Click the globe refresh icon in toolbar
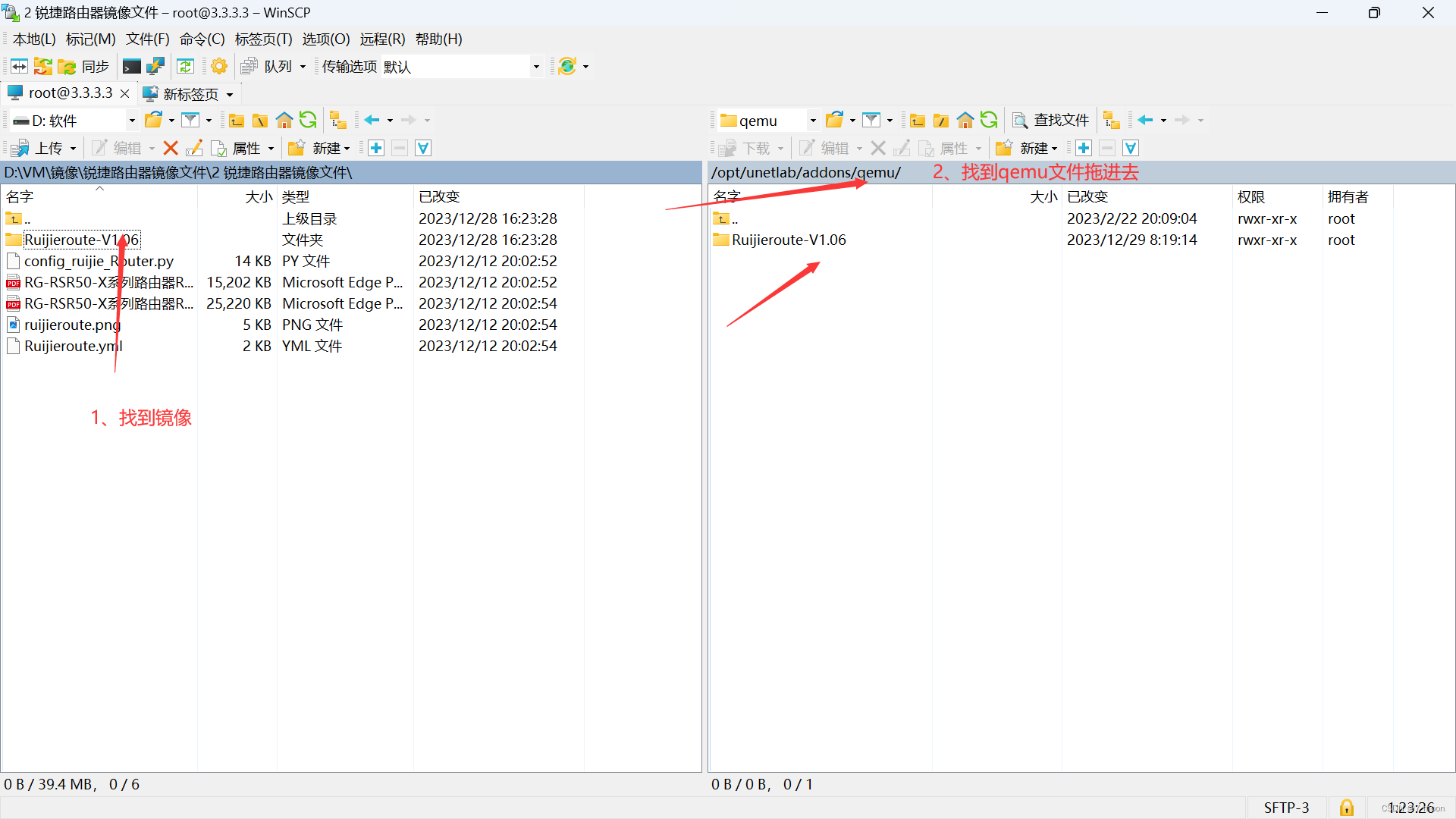Image resolution: width=1456 pixels, height=819 pixels. tap(567, 67)
